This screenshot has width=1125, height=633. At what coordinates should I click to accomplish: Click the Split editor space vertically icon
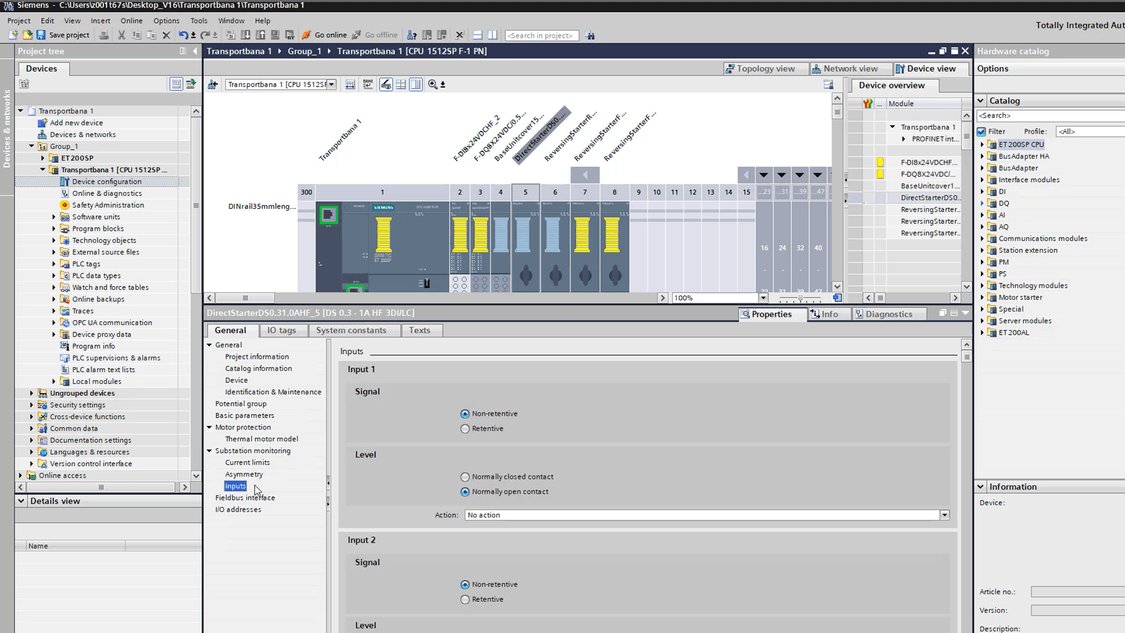[492, 34]
